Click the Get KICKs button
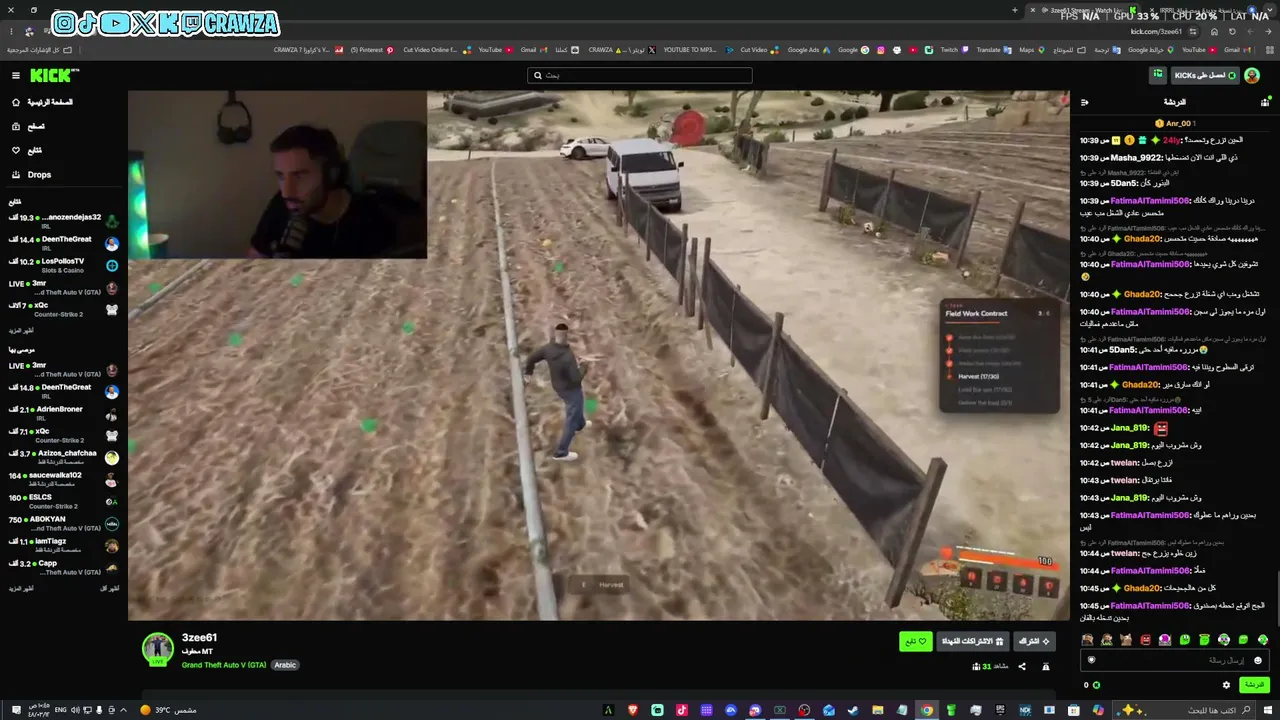The image size is (1280, 720). point(1205,75)
